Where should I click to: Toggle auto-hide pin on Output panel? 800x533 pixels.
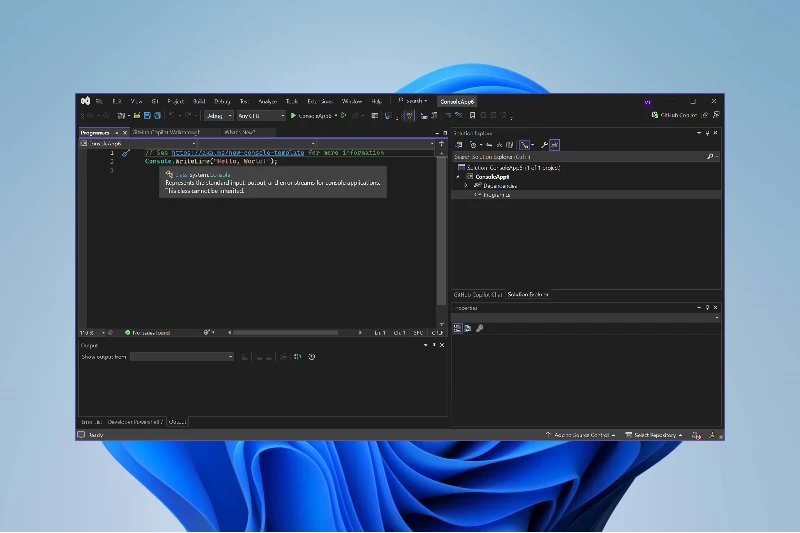pos(434,345)
